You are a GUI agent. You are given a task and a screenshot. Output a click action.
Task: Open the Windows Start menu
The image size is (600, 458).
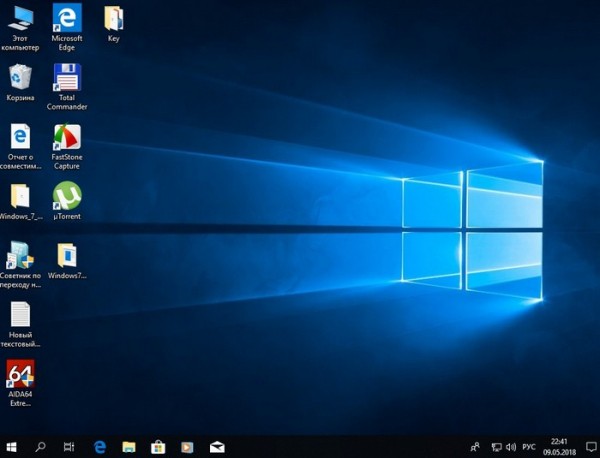(x=11, y=447)
